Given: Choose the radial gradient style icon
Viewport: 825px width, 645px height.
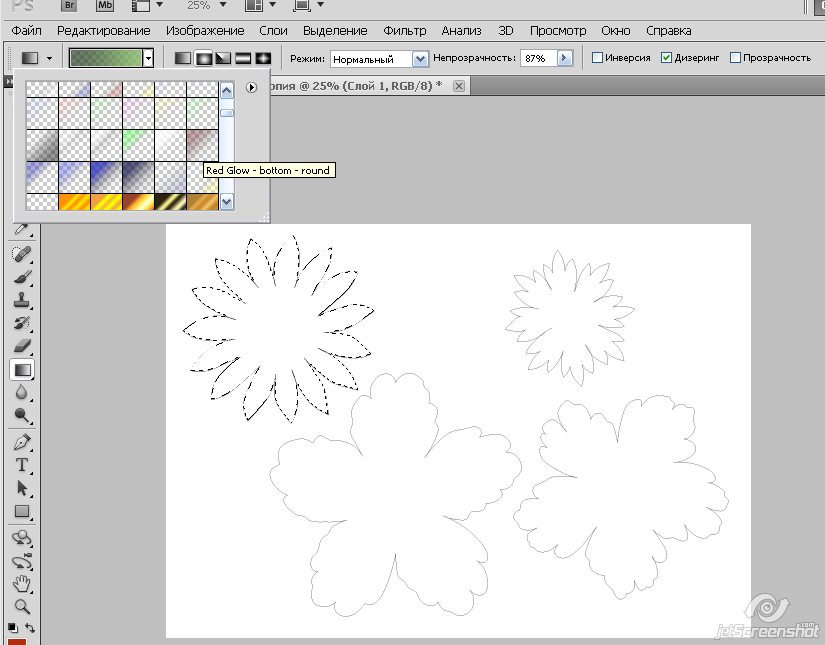Looking at the screenshot, I should [203, 58].
